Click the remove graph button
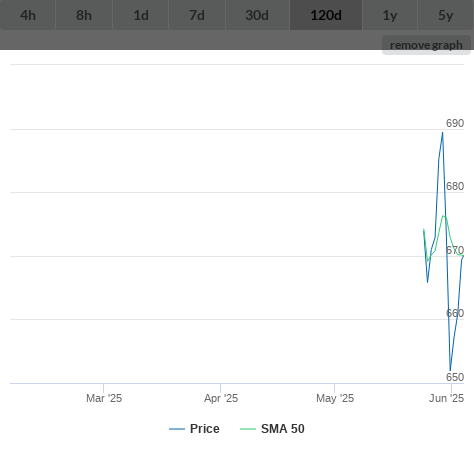The image size is (474, 455). pos(426,45)
